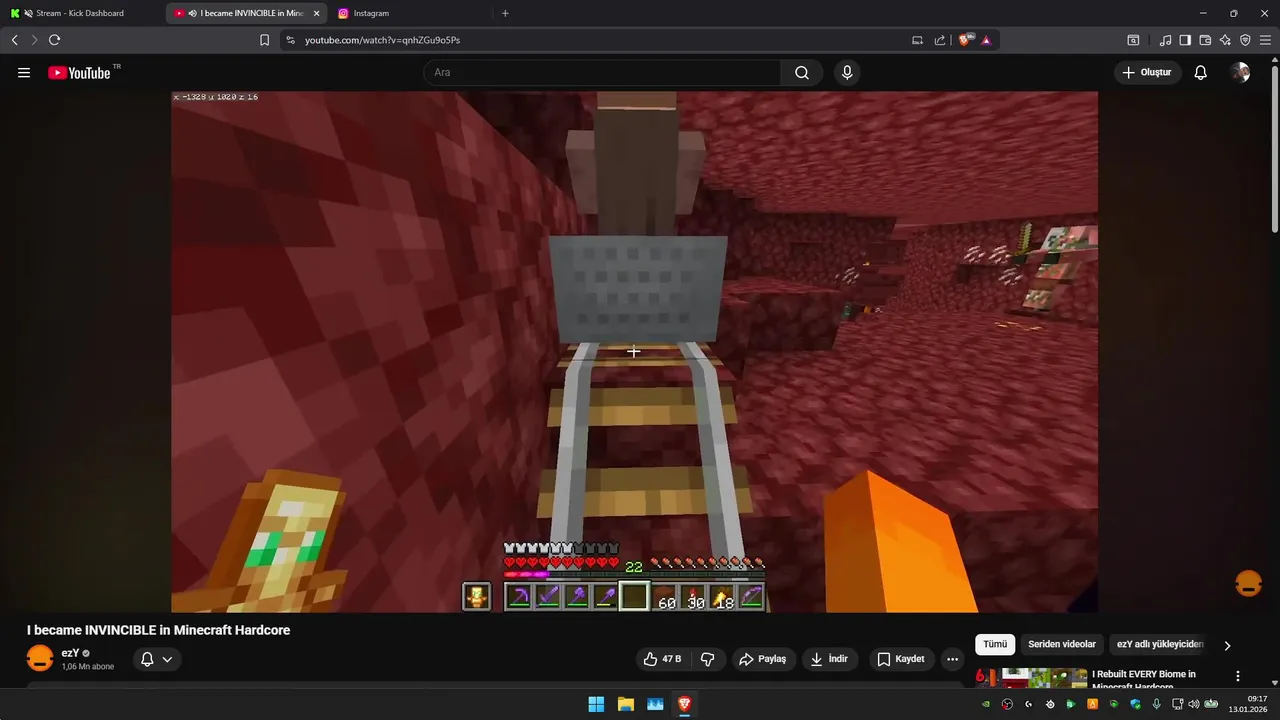Click the Paylaş share button
1280x720 pixels.
(763, 659)
